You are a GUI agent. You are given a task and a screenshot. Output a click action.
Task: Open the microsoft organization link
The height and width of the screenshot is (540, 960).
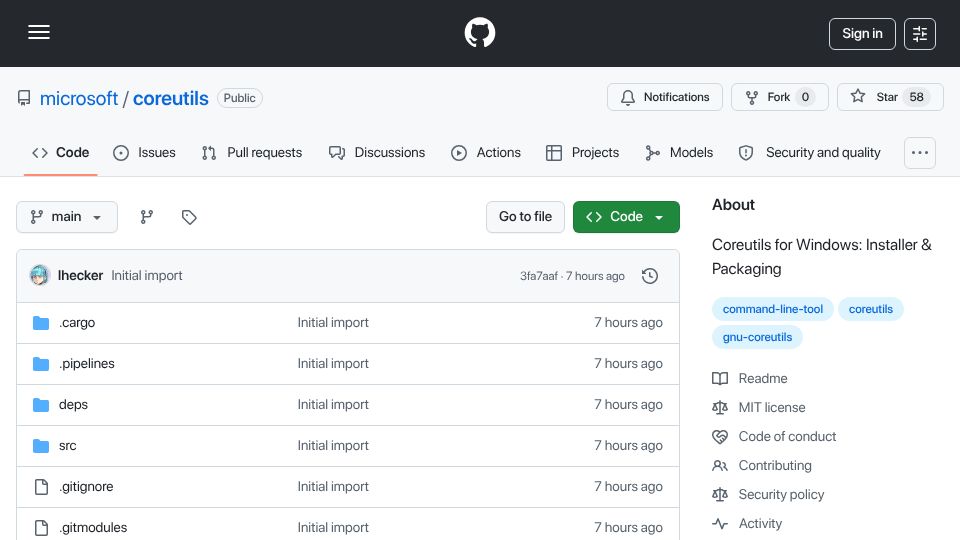click(78, 98)
